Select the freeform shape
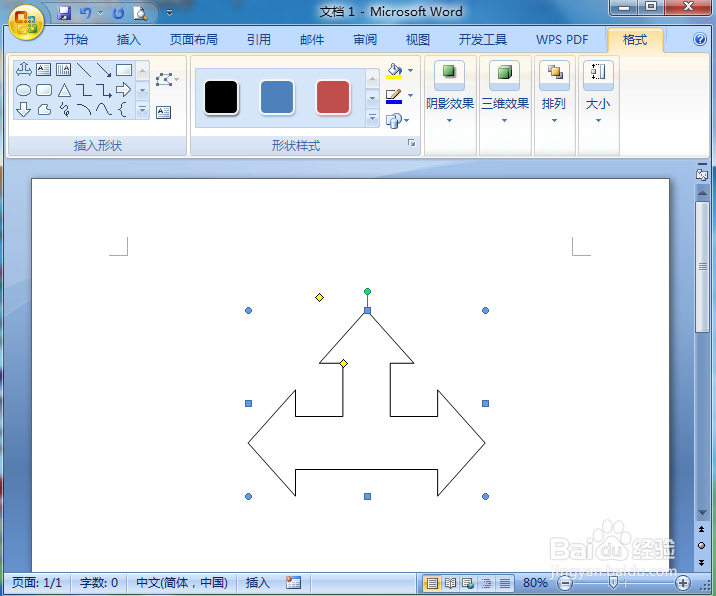This screenshot has height=596, width=716. click(x=44, y=110)
